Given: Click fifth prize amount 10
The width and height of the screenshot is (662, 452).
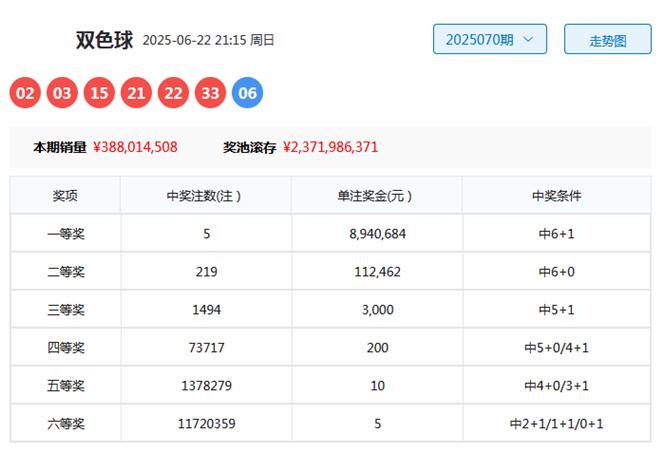Looking at the screenshot, I should click(377, 385).
